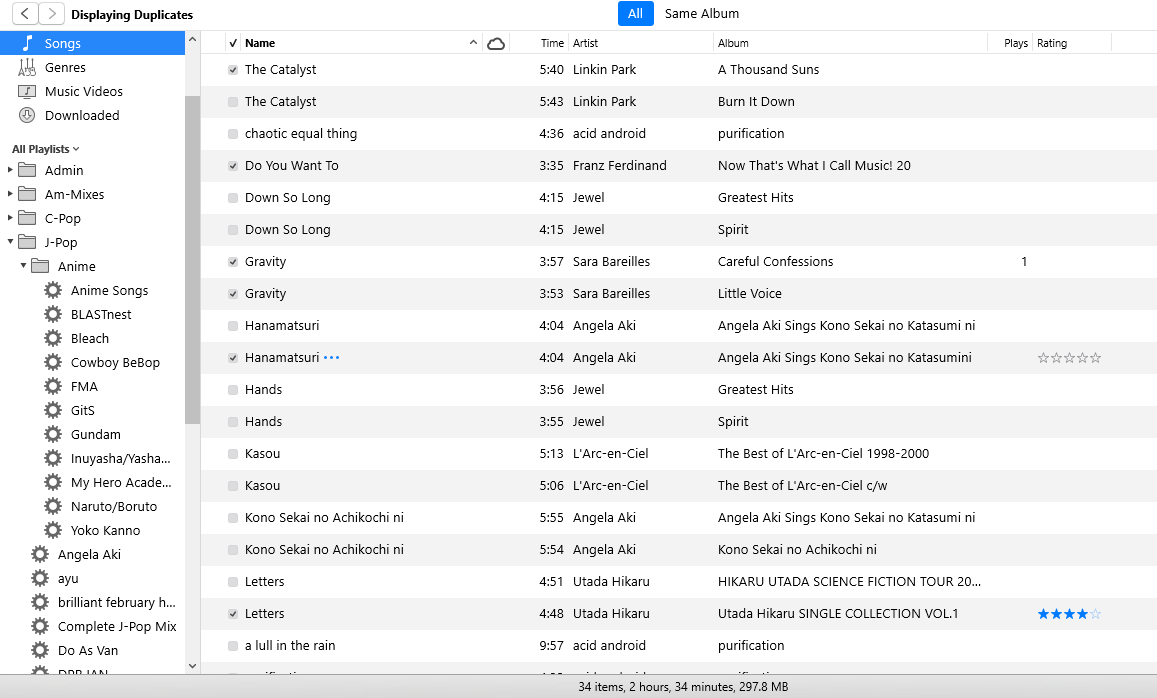Collapse the J-Pop playlist folder
Screen dimensions: 1157x698
pos(10,242)
